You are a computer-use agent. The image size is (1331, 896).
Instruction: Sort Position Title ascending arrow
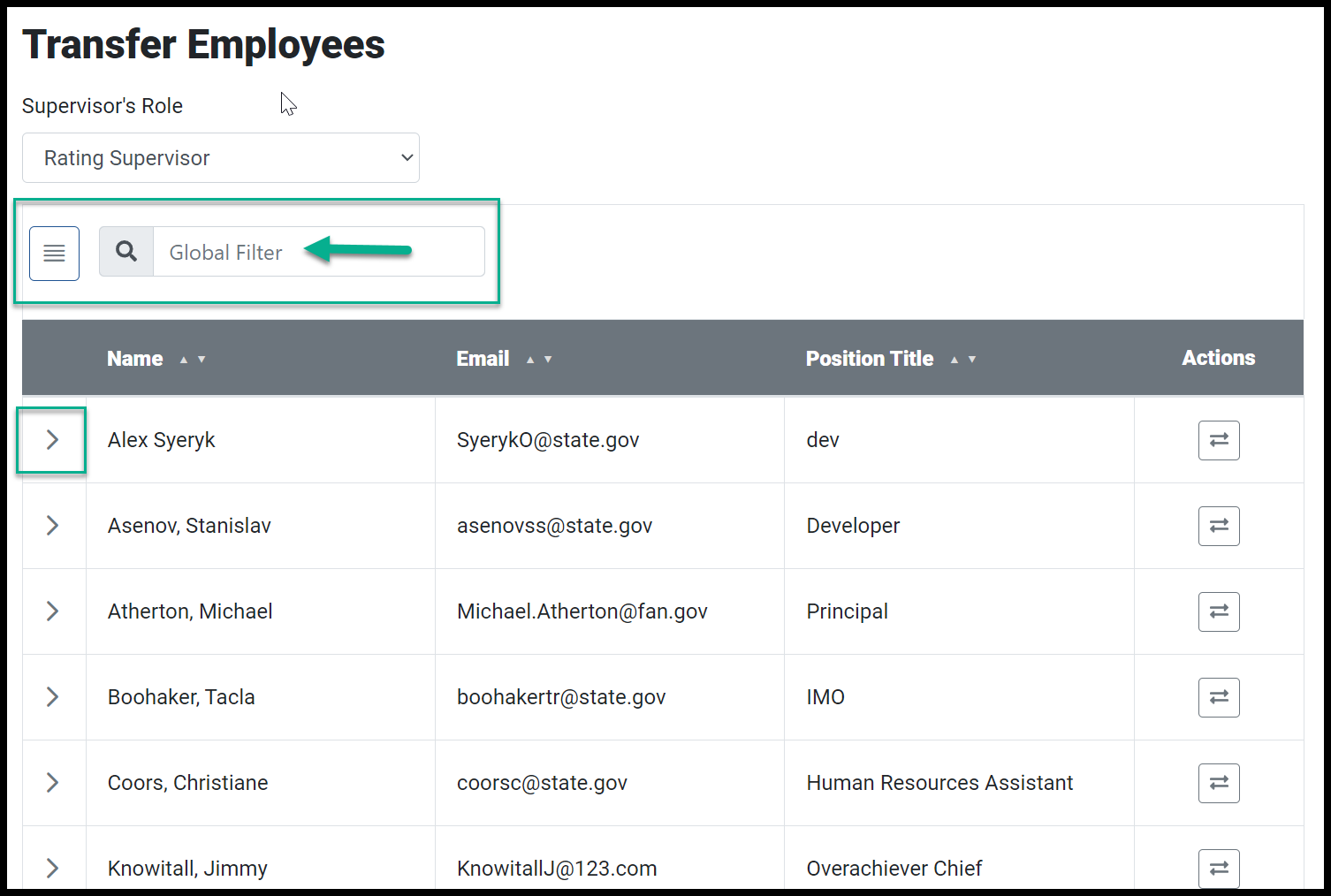tap(955, 360)
